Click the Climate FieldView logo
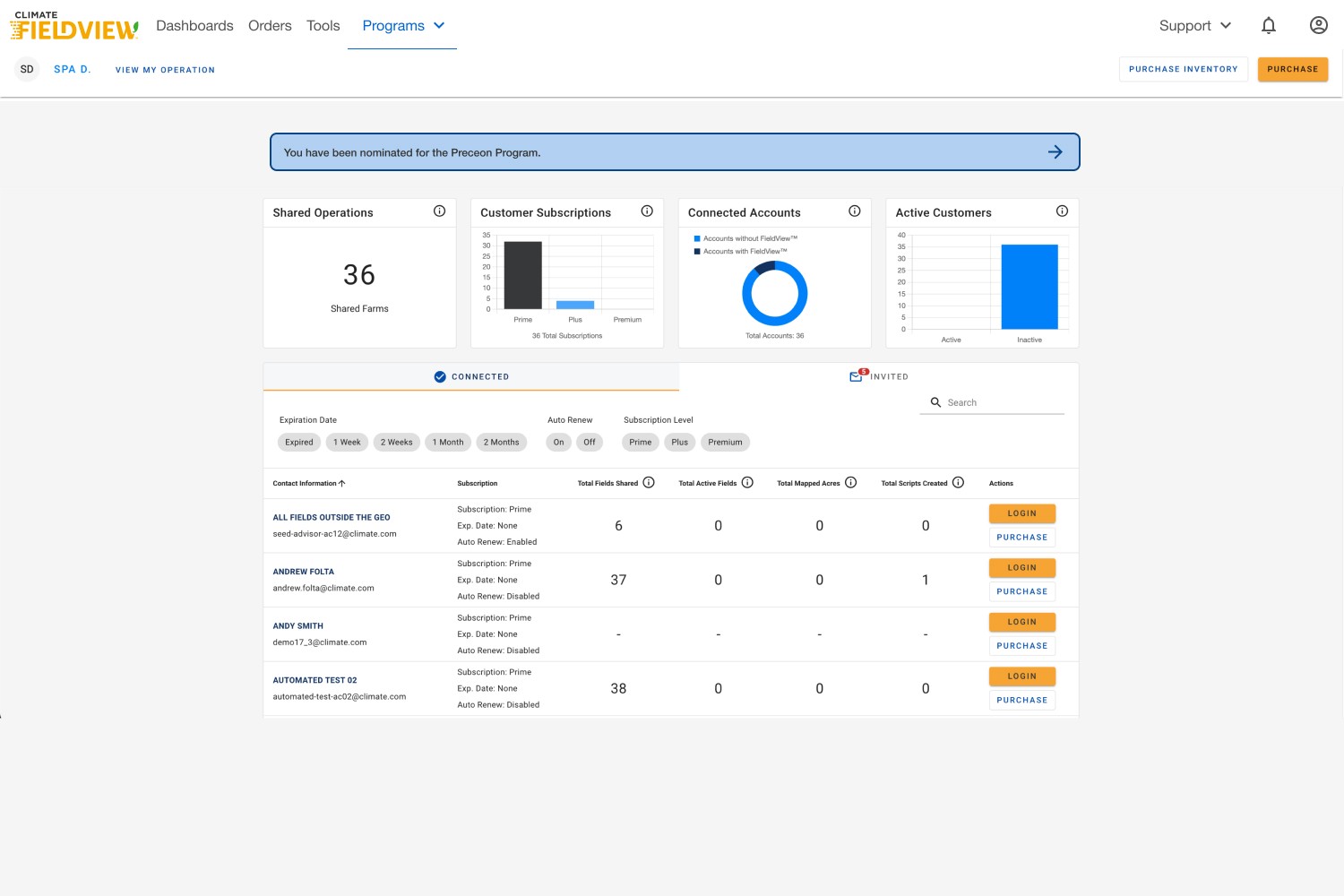This screenshot has width=1344, height=896. (74, 26)
